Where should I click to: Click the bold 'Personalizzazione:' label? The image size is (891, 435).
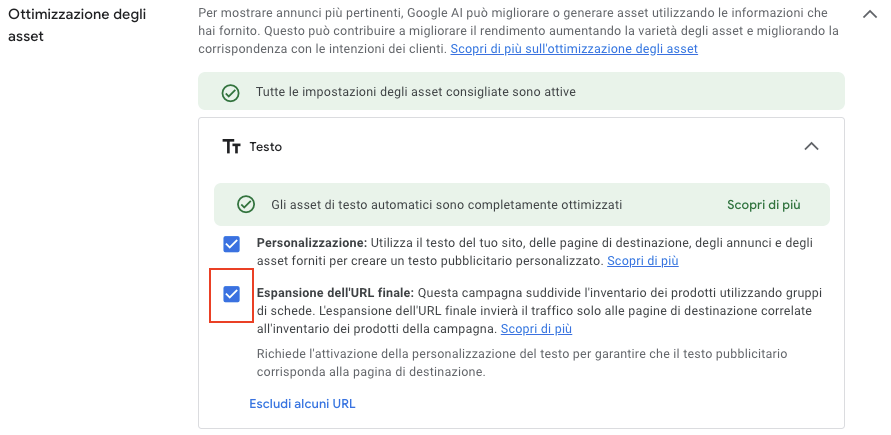313,243
